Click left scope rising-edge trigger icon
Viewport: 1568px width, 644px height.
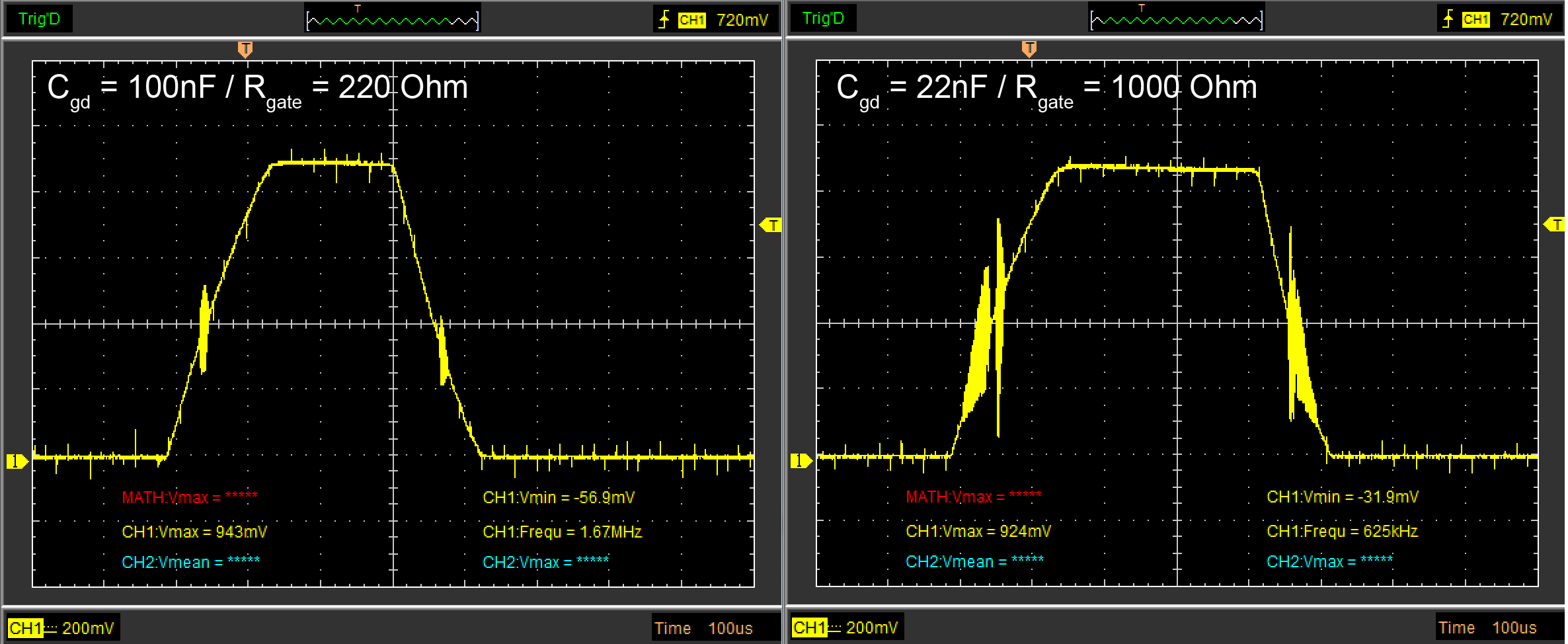664,19
